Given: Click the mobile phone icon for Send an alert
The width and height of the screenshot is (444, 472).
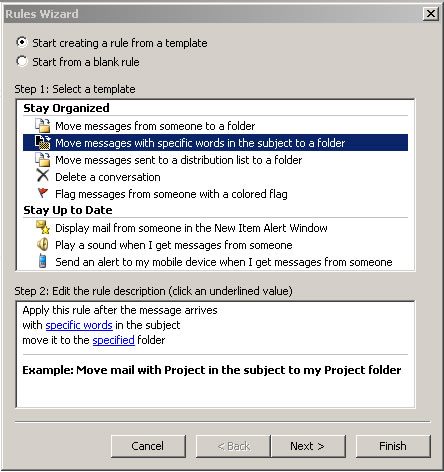Looking at the screenshot, I should (x=42, y=261).
